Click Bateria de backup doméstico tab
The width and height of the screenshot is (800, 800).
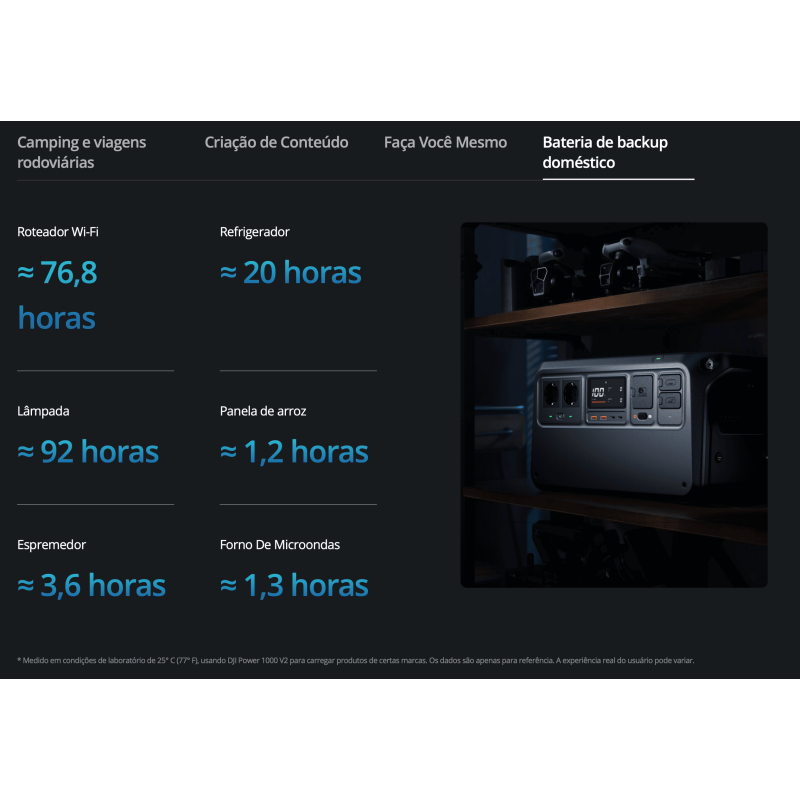(605, 152)
